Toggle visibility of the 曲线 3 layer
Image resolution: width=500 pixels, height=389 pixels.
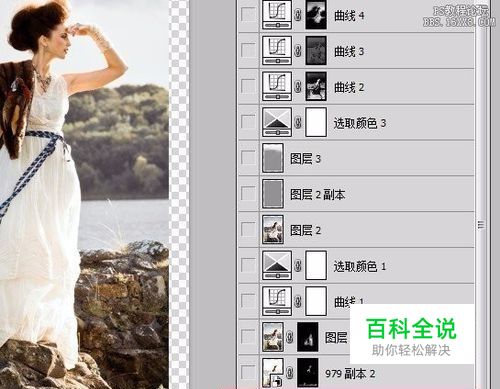(248, 50)
